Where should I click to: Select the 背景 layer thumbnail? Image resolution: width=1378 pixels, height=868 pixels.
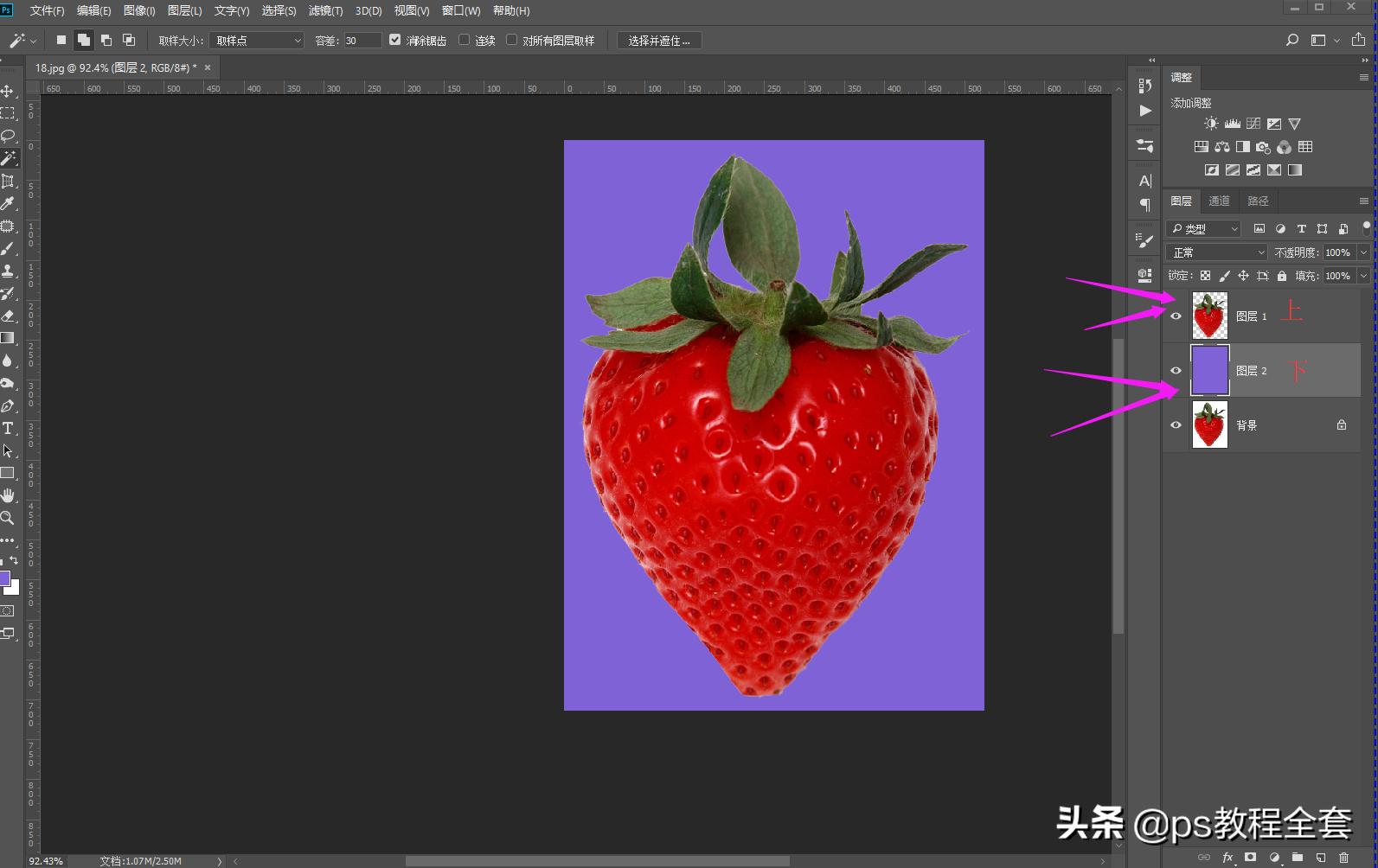[x=1209, y=424]
